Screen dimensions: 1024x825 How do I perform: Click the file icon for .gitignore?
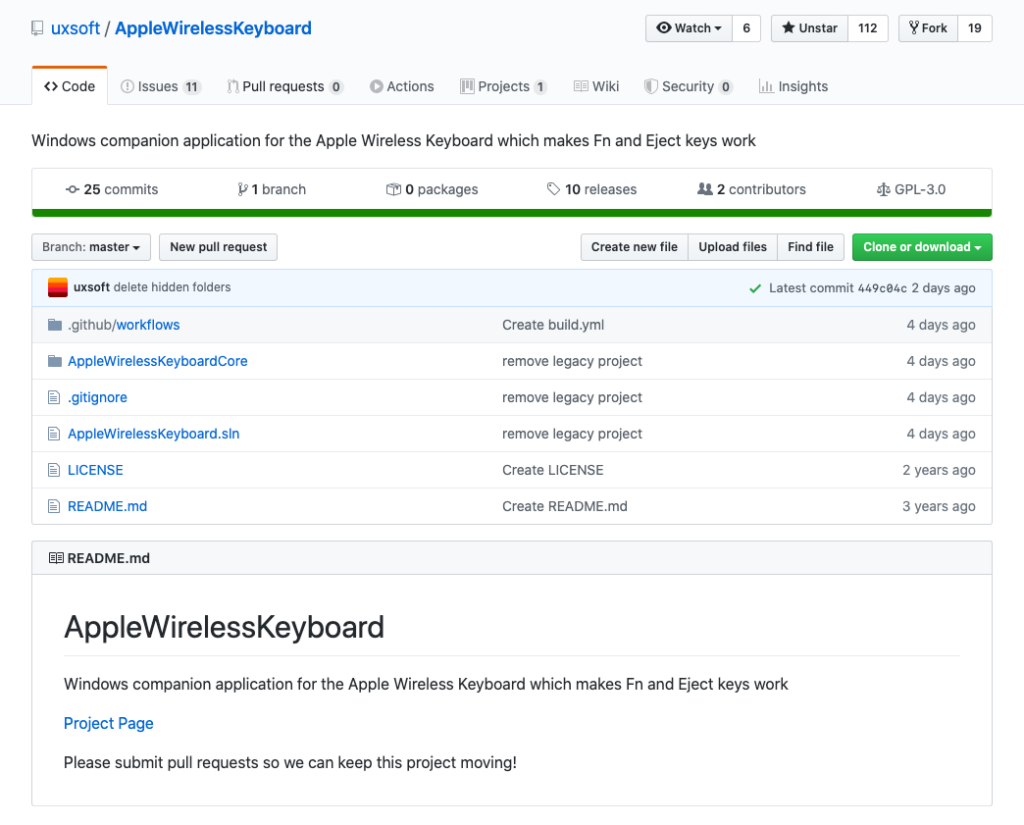(x=54, y=397)
